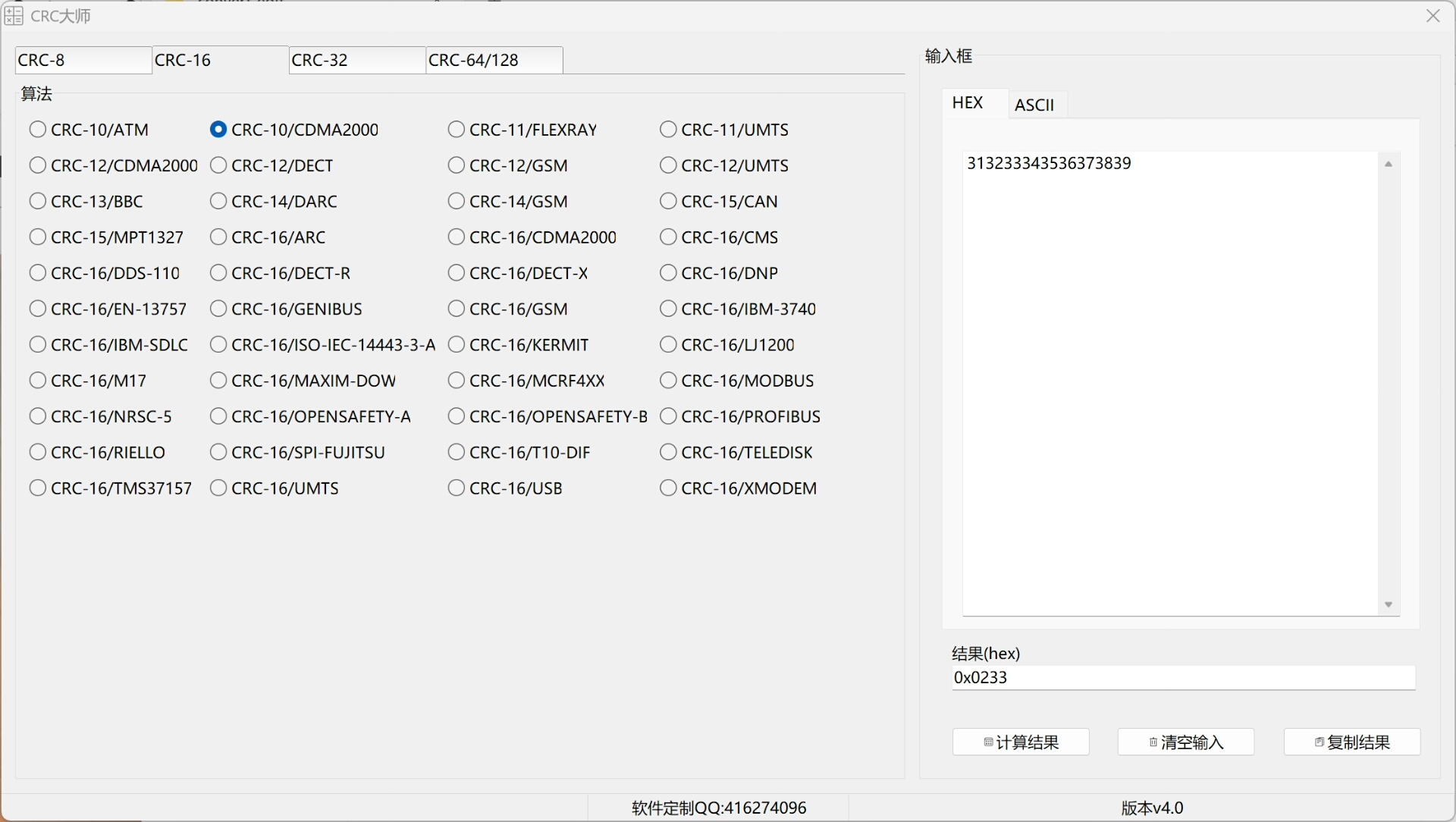Click the copy result icon button
1456x822 pixels.
[1319, 742]
